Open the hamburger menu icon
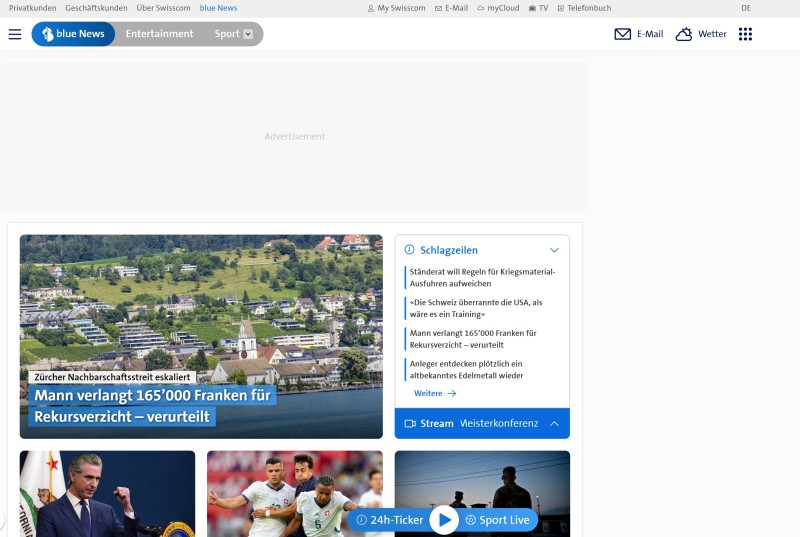 point(15,34)
